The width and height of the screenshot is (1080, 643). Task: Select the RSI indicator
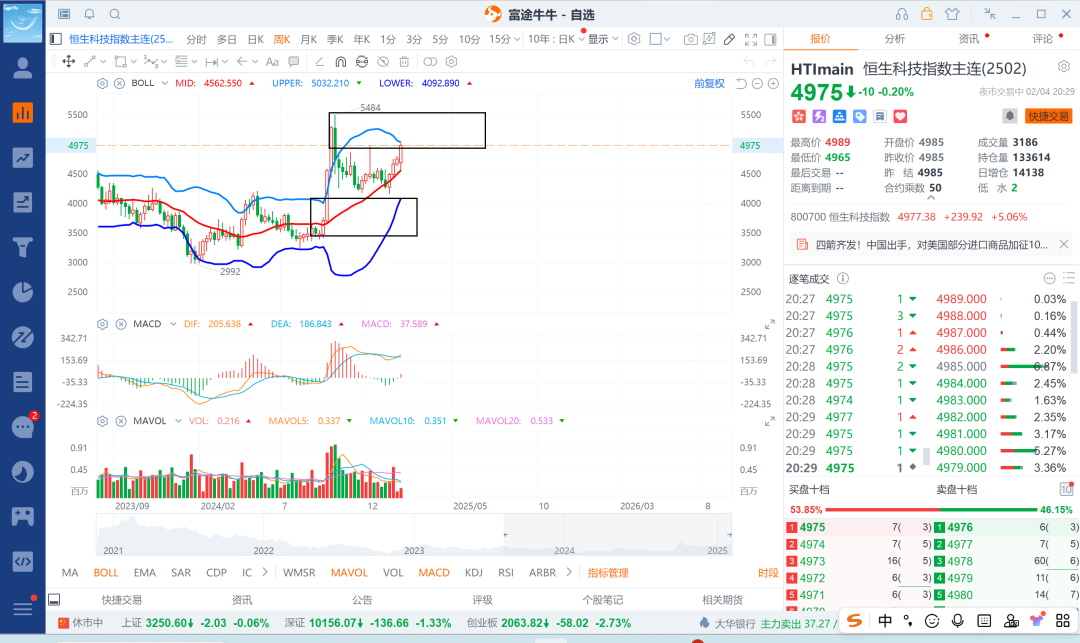pos(506,572)
